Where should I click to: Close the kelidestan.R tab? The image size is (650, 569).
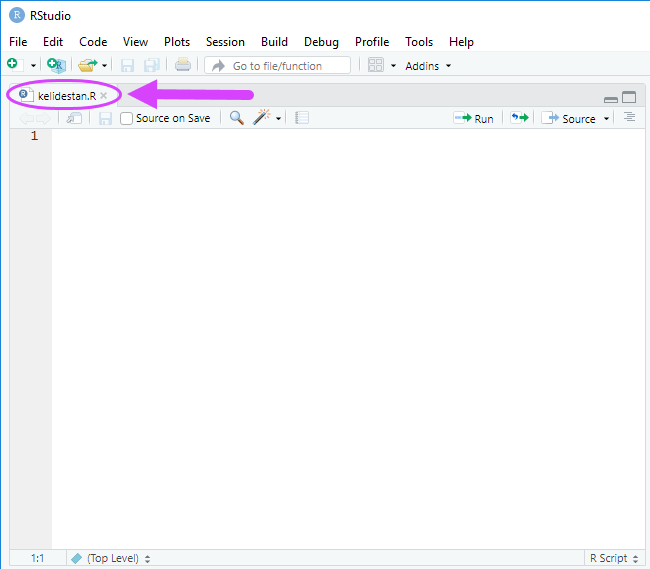[104, 96]
